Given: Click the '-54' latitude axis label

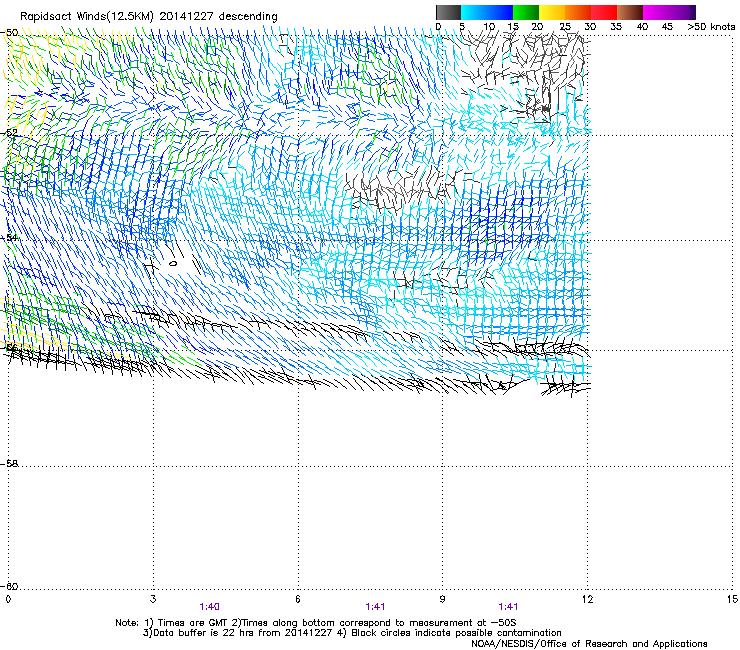Looking at the screenshot, I should coord(10,237).
